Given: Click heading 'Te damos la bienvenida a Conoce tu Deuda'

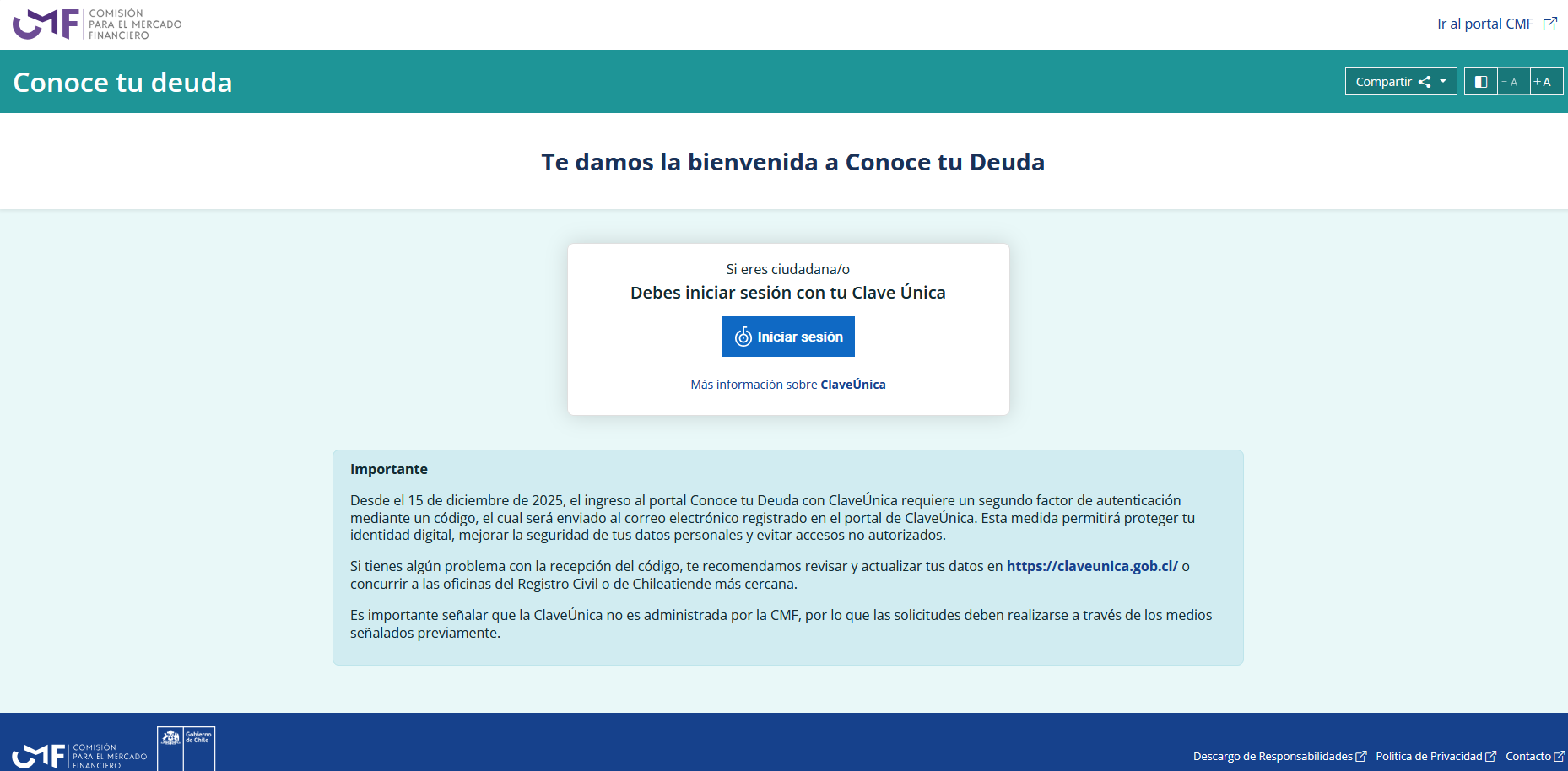Looking at the screenshot, I should (792, 162).
